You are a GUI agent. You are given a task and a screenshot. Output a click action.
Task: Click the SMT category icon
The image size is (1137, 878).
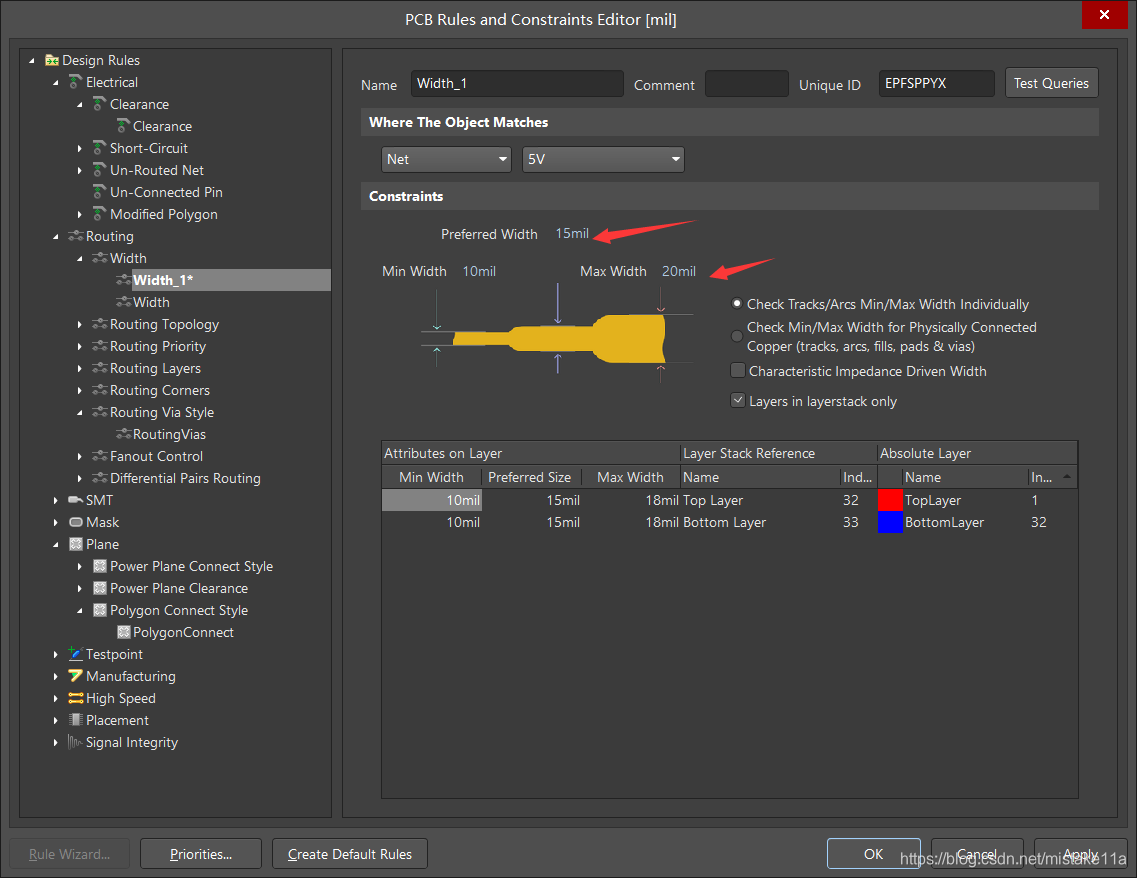click(75, 501)
